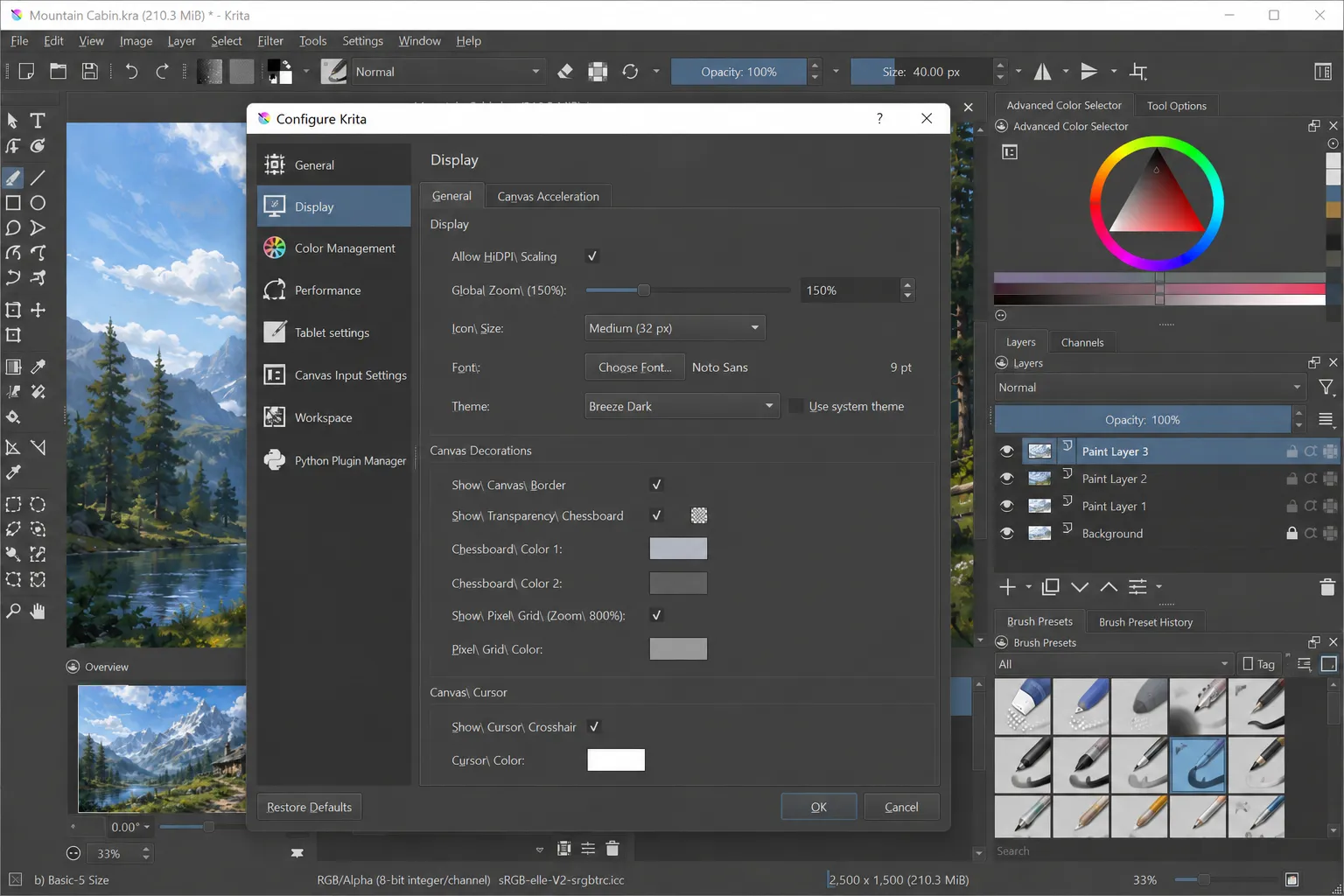Enable wrap around mode
Screen dimensions: 1344x896
(1138, 72)
